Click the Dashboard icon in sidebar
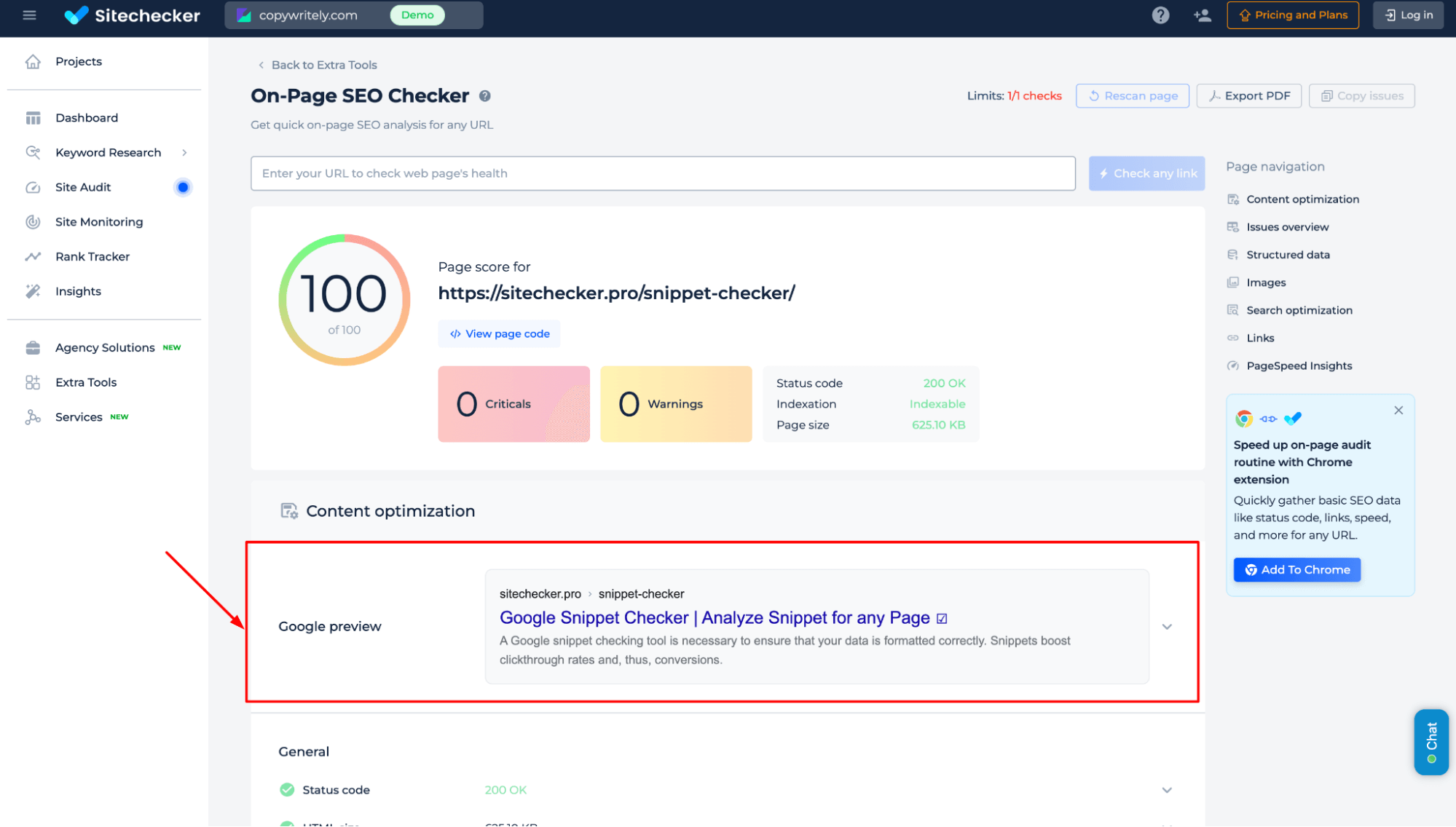 pos(33,117)
